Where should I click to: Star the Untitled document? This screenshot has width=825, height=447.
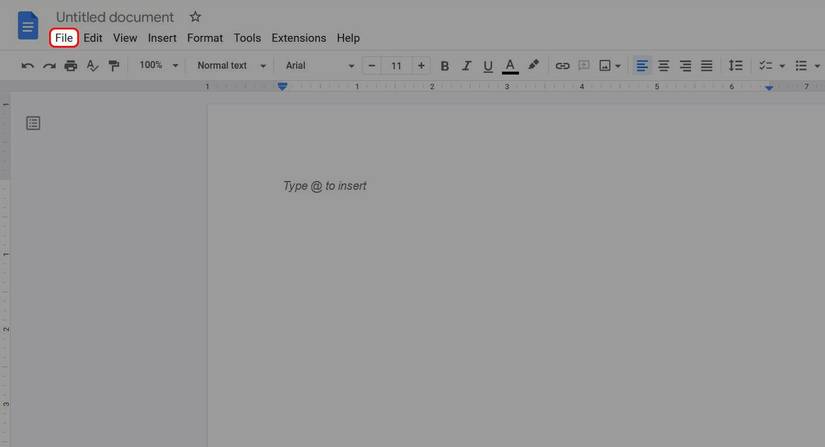(x=195, y=17)
